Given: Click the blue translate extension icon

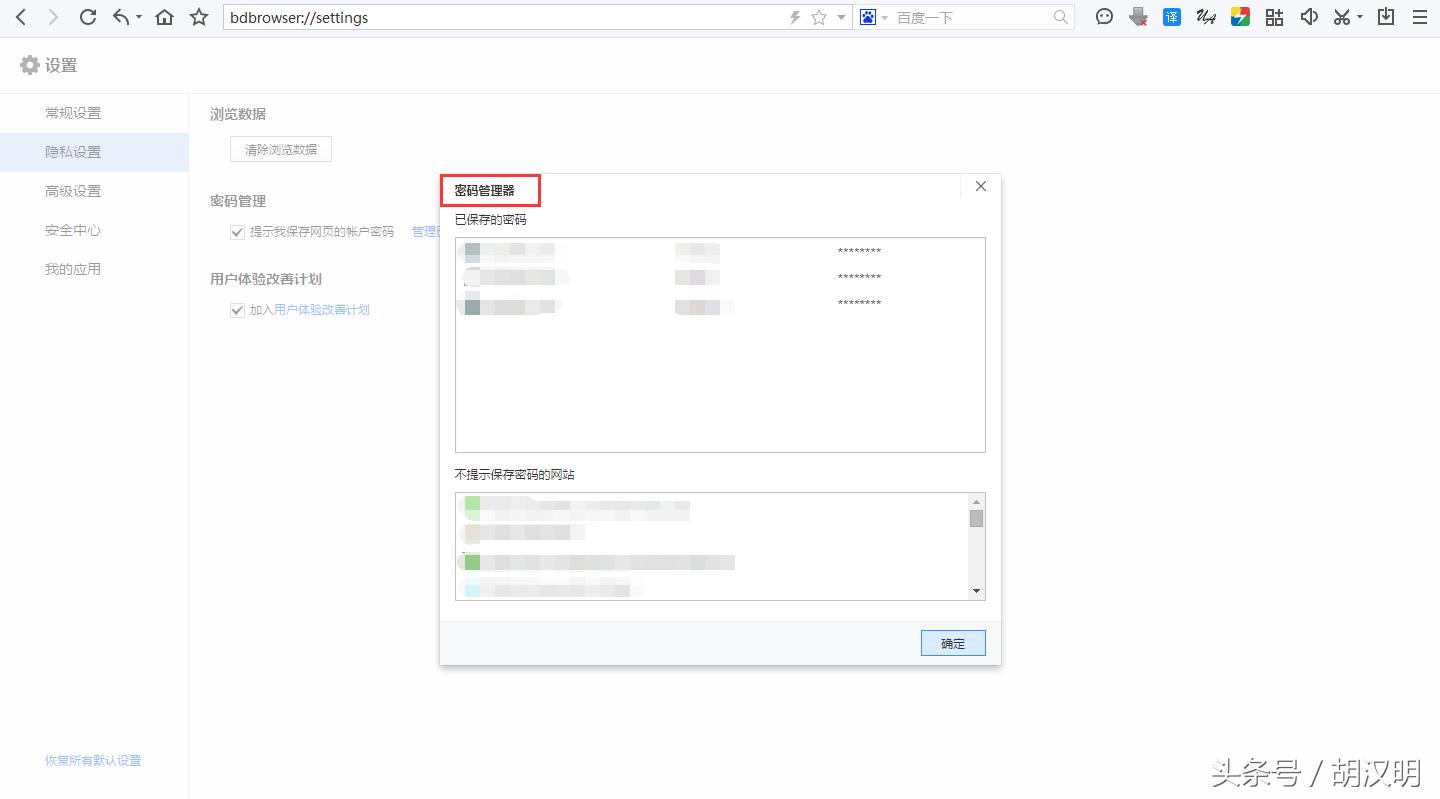Looking at the screenshot, I should pos(1172,17).
